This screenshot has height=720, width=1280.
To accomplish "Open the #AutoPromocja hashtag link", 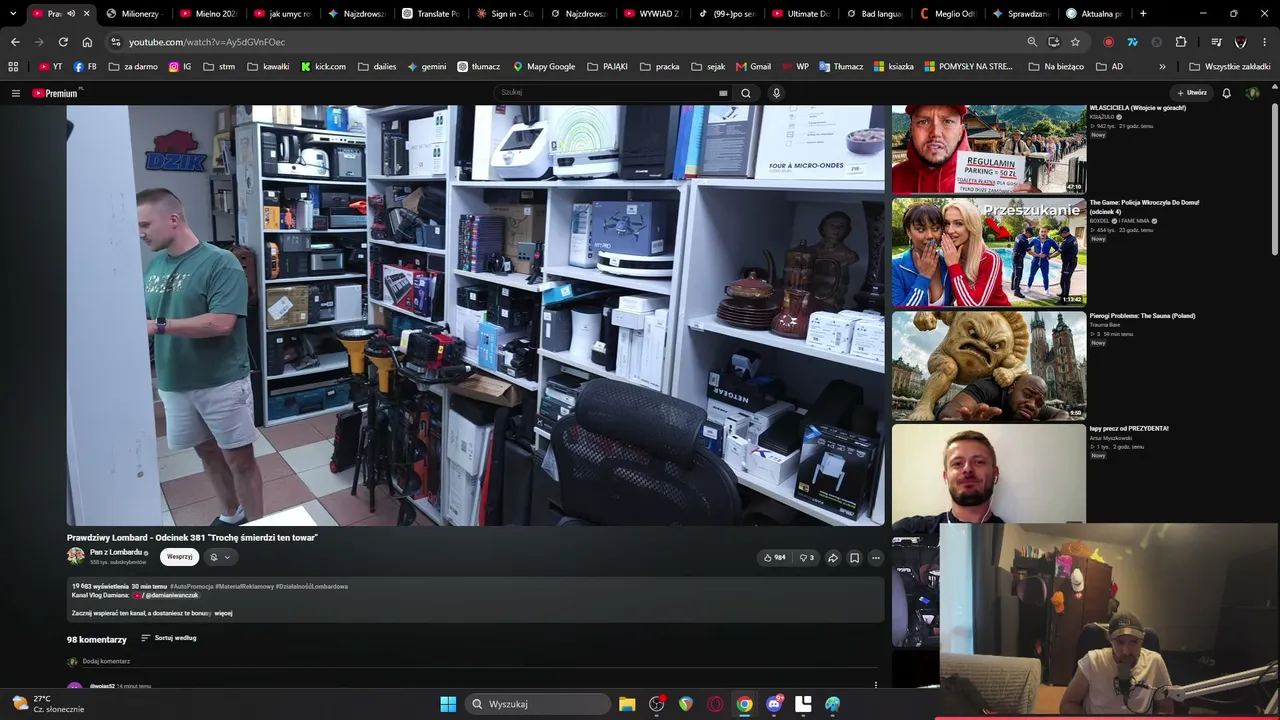I will (x=191, y=586).
